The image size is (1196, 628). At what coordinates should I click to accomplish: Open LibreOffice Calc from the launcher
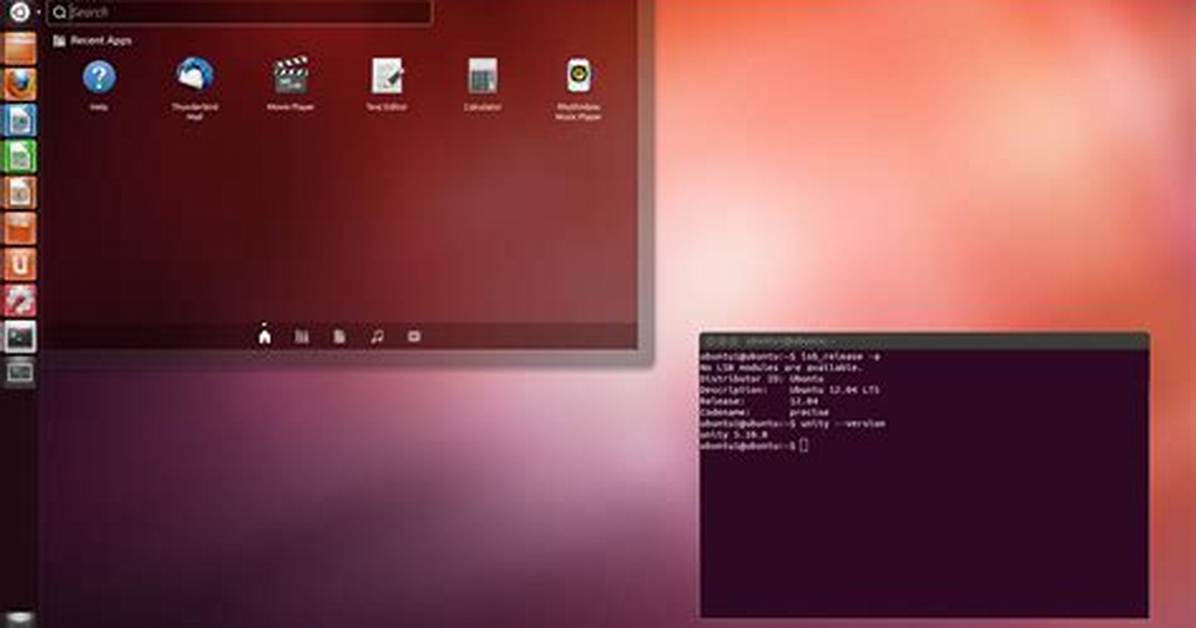19,156
